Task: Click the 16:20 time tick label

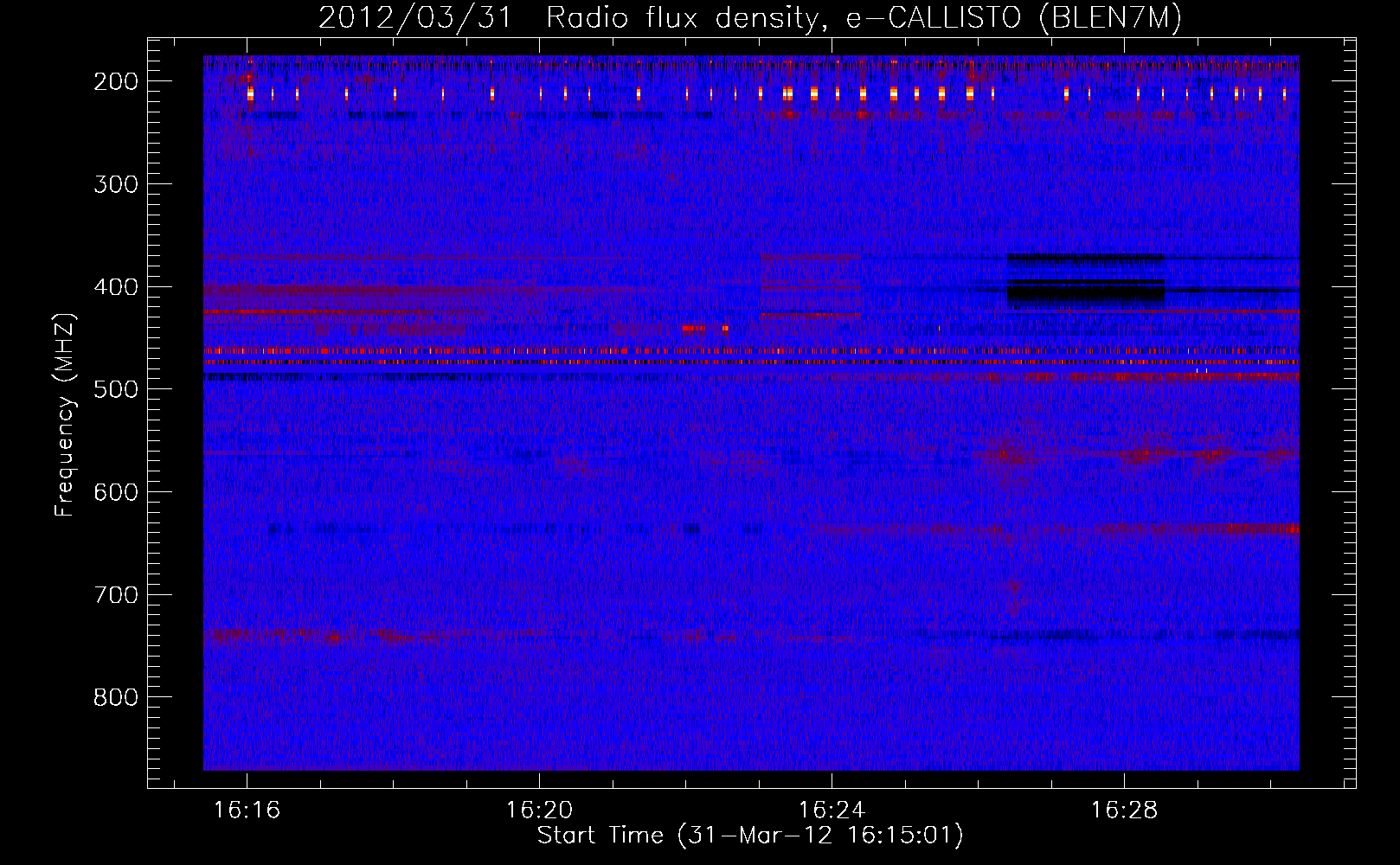Action: (539, 811)
